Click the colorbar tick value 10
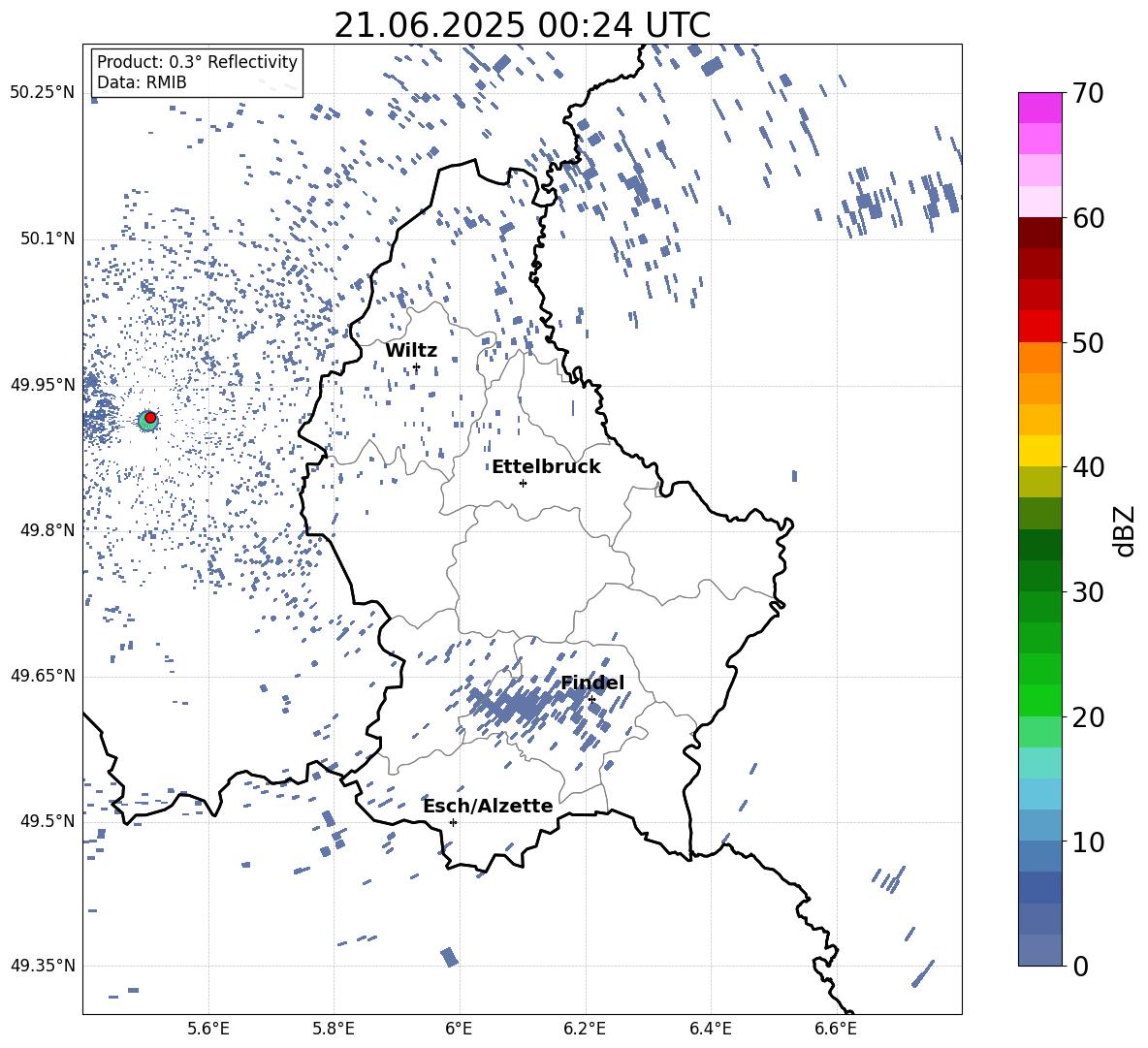The image size is (1148, 1048). coord(1088,842)
